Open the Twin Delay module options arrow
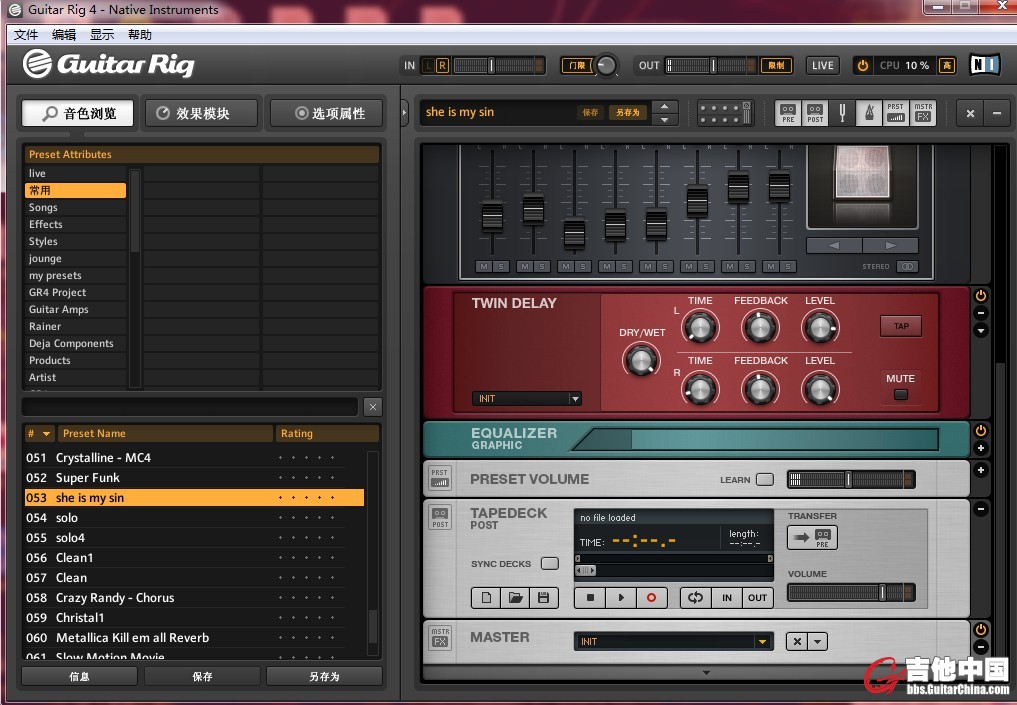 click(981, 331)
